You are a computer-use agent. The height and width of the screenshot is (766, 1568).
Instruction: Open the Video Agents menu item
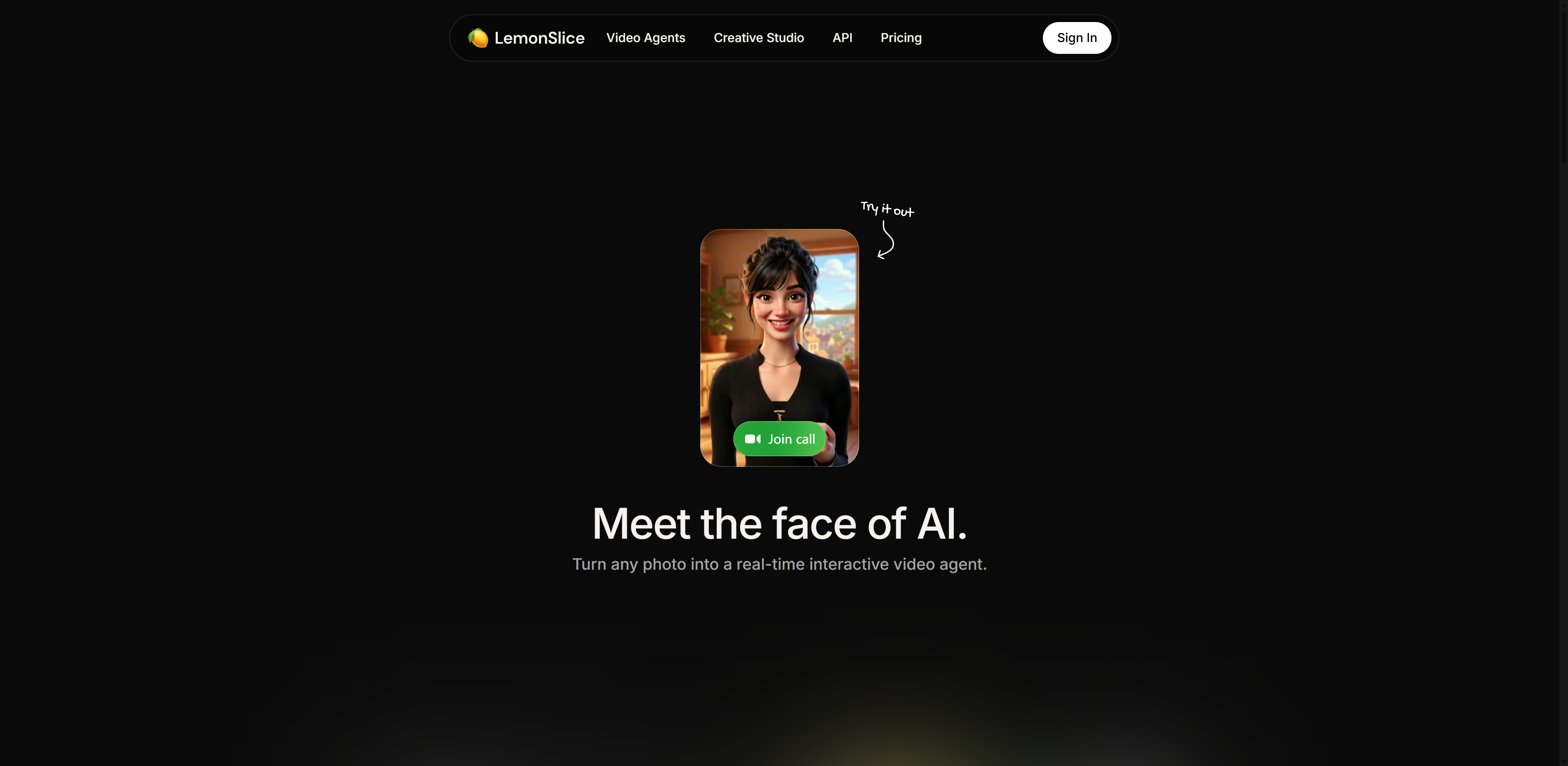(646, 38)
